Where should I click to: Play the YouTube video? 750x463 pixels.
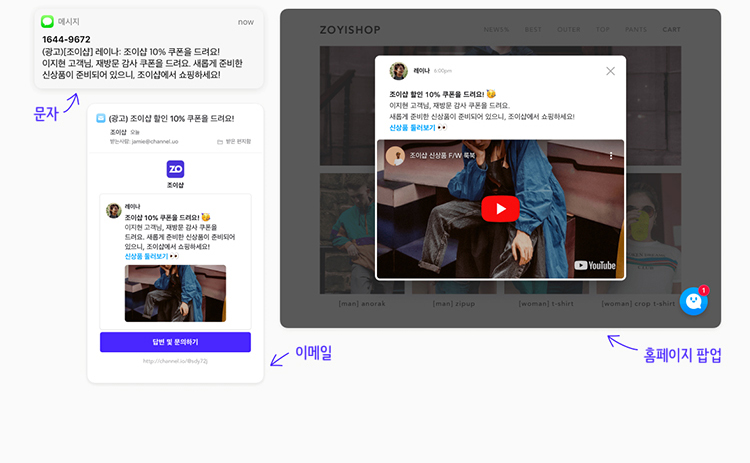click(500, 209)
